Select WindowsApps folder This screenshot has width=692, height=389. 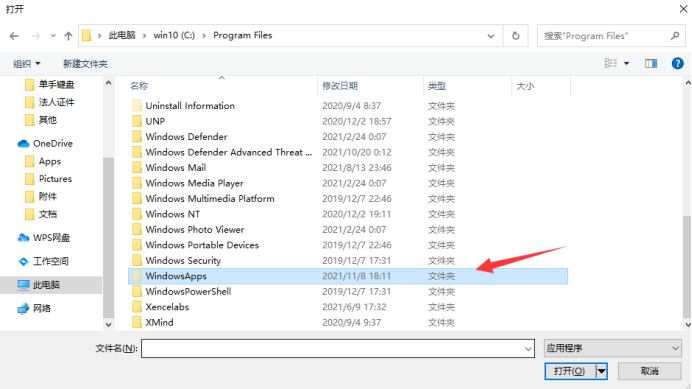click(x=348, y=276)
